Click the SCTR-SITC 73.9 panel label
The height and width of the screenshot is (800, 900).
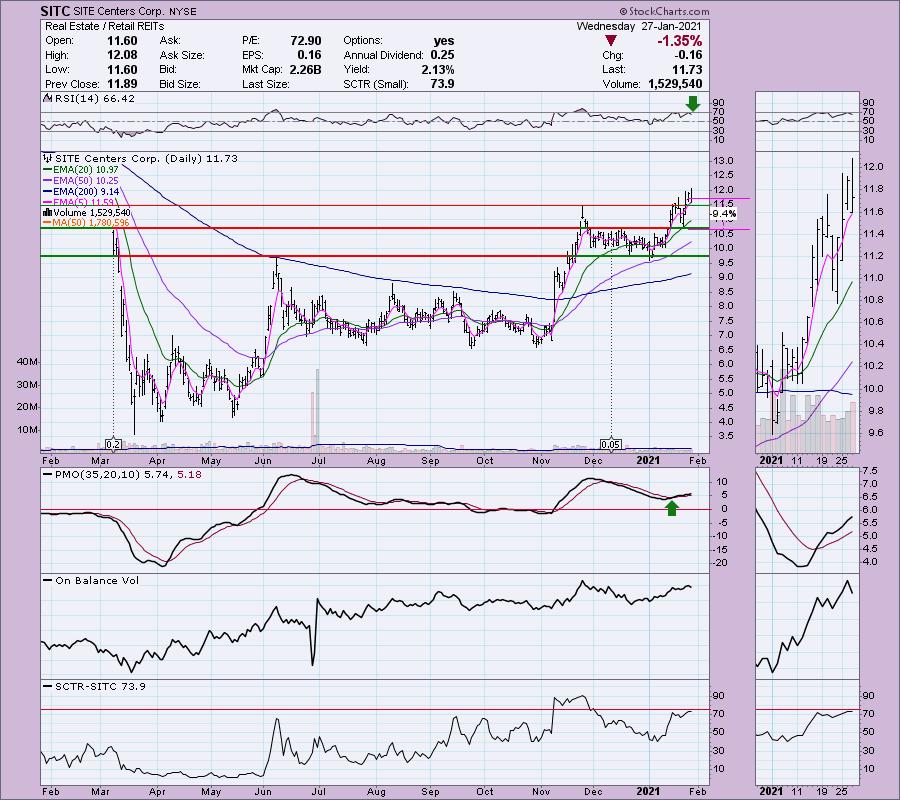pos(95,686)
